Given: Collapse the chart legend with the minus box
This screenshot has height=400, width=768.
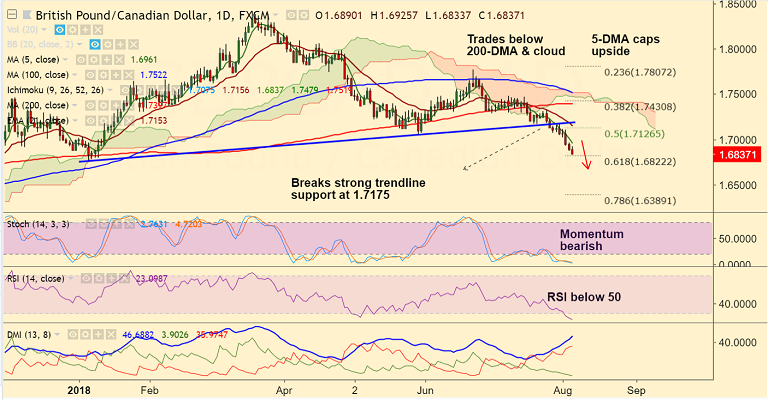Looking at the screenshot, I should coord(12,15).
